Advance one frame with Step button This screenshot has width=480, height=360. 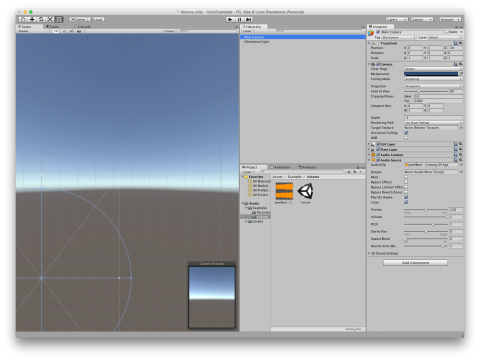coord(248,19)
